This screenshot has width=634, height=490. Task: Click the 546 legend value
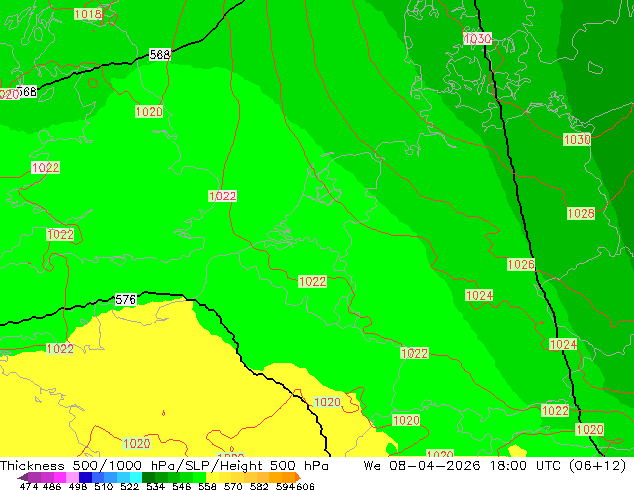point(182,486)
